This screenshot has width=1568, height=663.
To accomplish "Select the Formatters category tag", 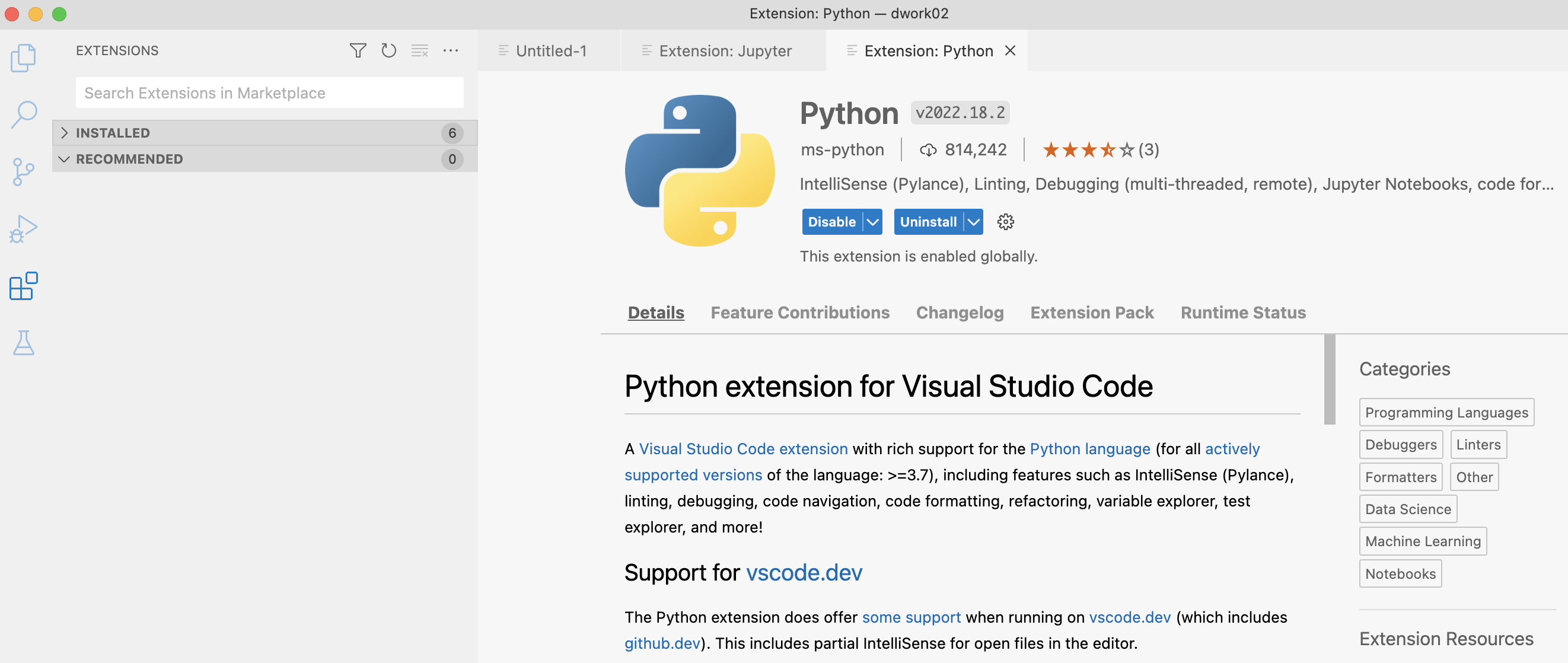I will coord(1401,477).
